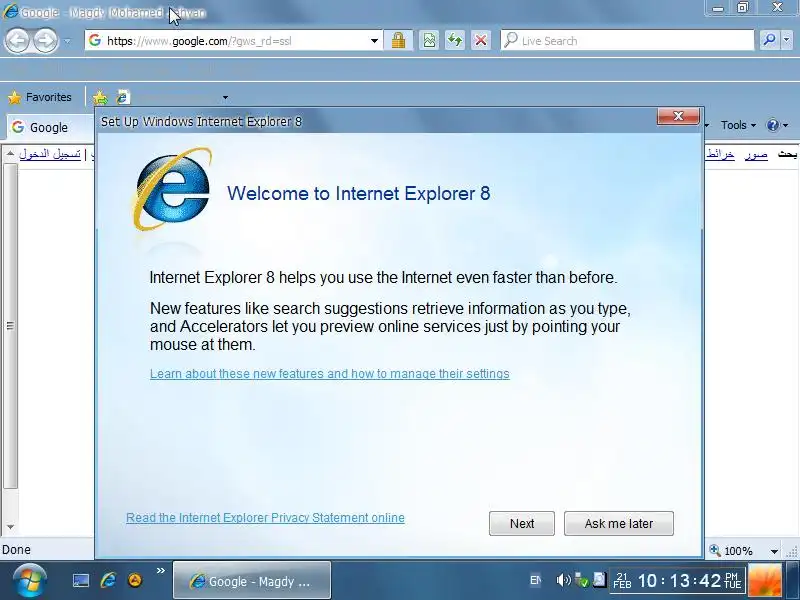
Task: Open the volume speaker tray icon
Action: [563, 580]
